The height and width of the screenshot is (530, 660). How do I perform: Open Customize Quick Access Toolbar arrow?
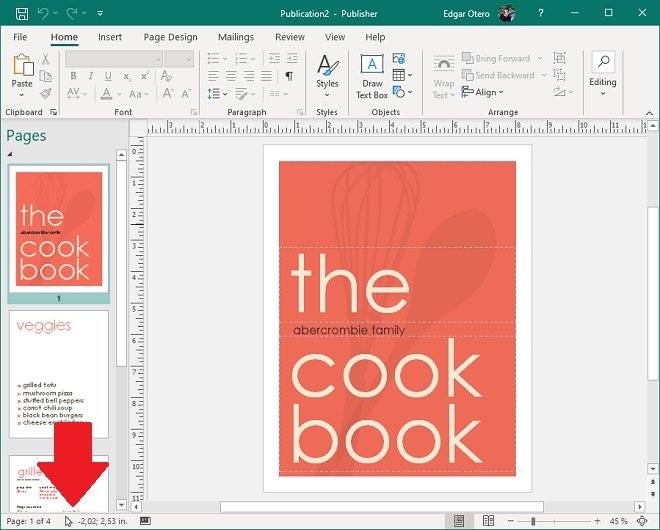tap(100, 13)
